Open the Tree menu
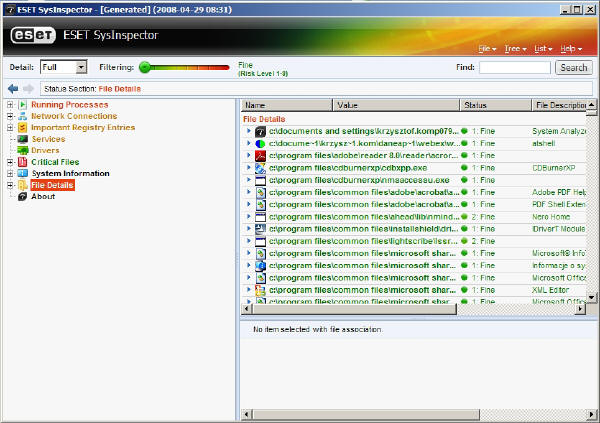This screenshot has width=600, height=423. pyautogui.click(x=515, y=49)
